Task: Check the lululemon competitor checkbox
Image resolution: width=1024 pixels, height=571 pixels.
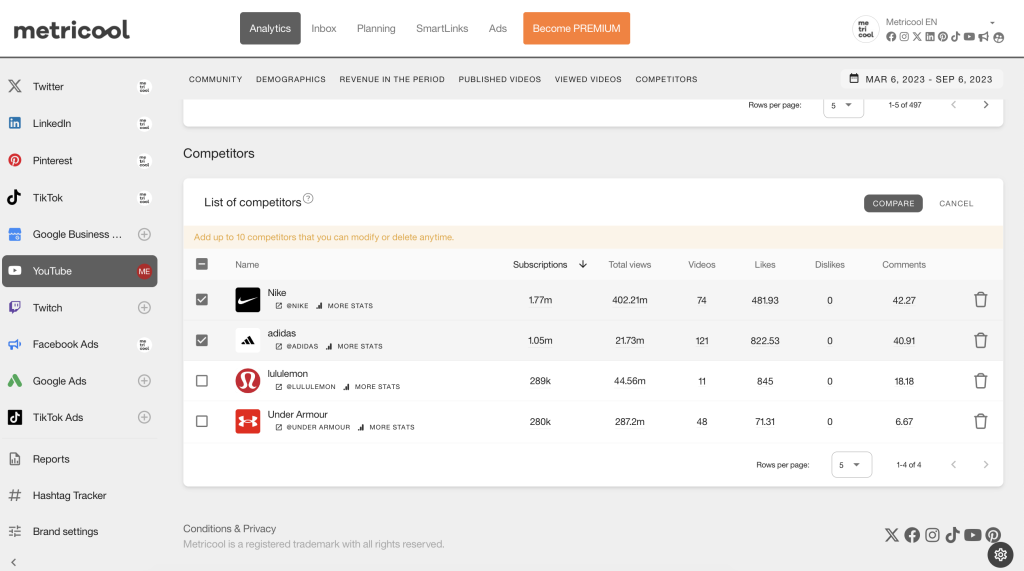Action: (x=202, y=381)
